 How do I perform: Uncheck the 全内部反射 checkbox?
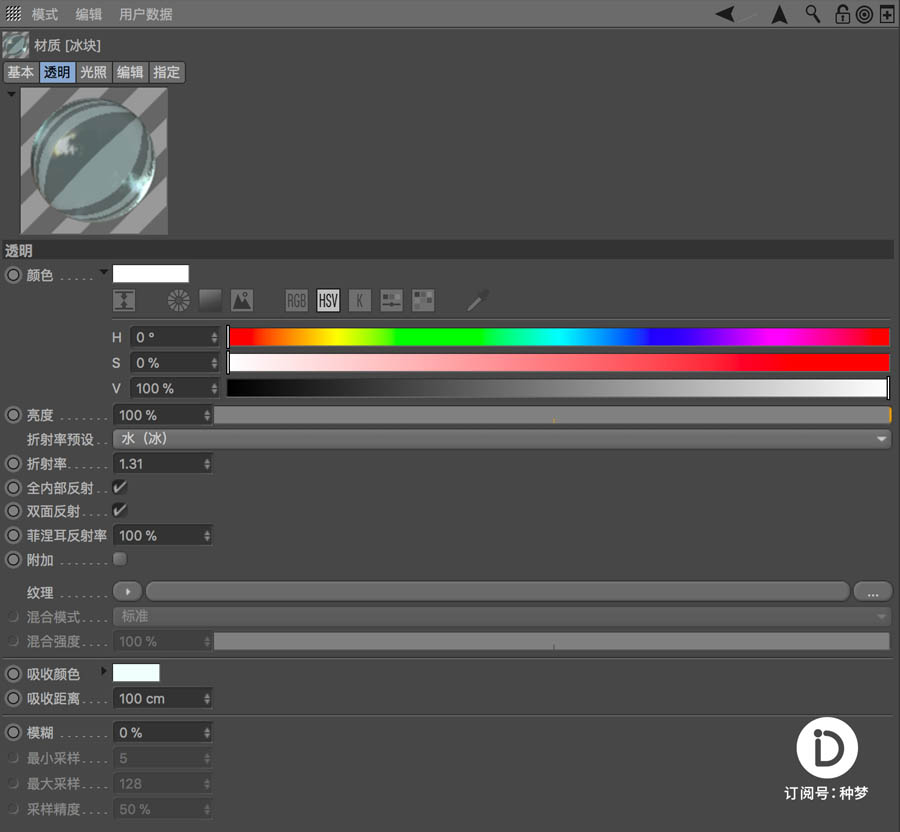119,487
